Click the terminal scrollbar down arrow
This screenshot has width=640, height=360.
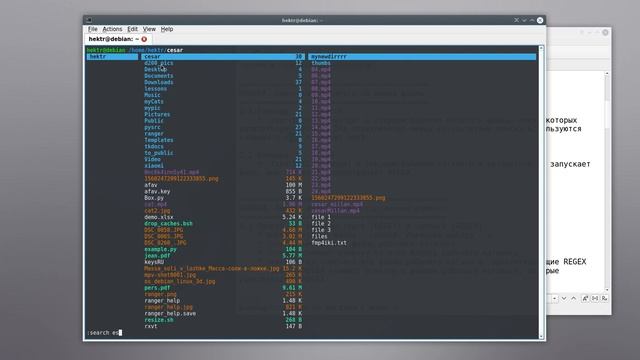click(x=541, y=337)
